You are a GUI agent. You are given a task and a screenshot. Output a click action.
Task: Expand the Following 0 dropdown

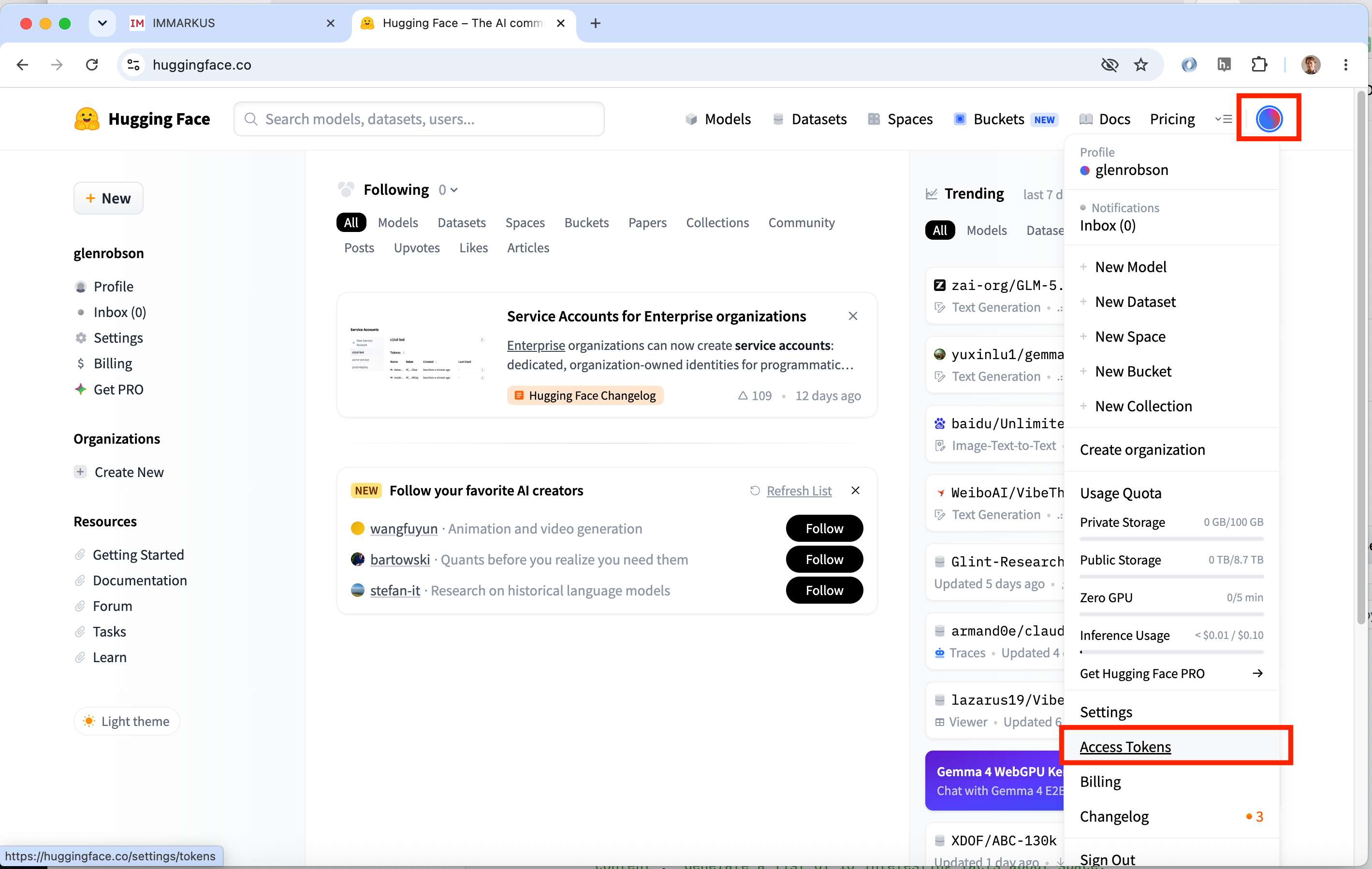coord(448,189)
